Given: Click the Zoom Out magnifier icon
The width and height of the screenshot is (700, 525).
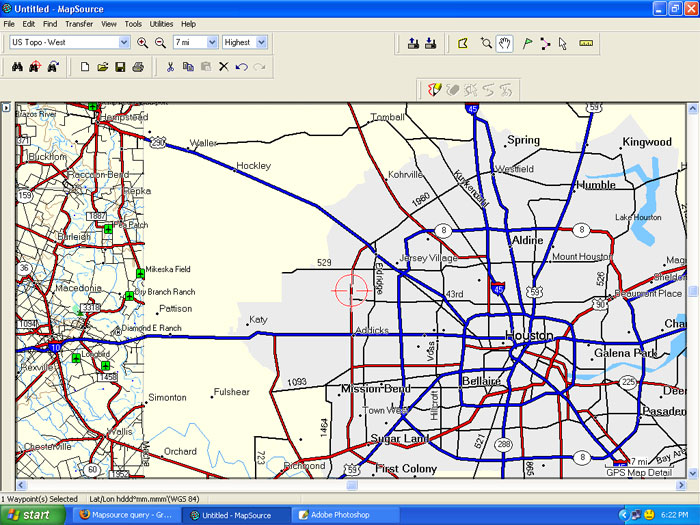Looking at the screenshot, I should 160,42.
